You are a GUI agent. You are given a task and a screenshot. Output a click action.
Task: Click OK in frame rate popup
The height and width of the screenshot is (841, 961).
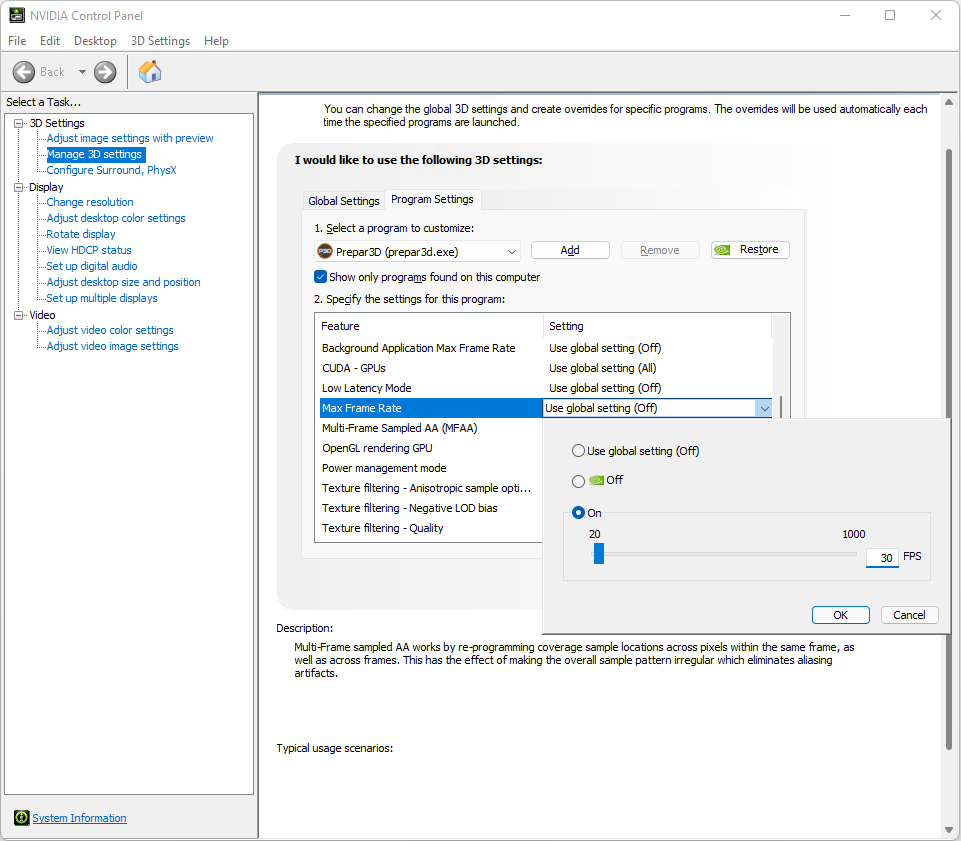pos(840,615)
